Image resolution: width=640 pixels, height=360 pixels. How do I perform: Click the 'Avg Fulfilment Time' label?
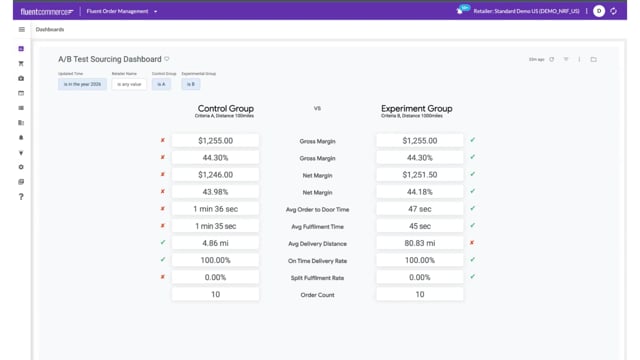pyautogui.click(x=317, y=227)
